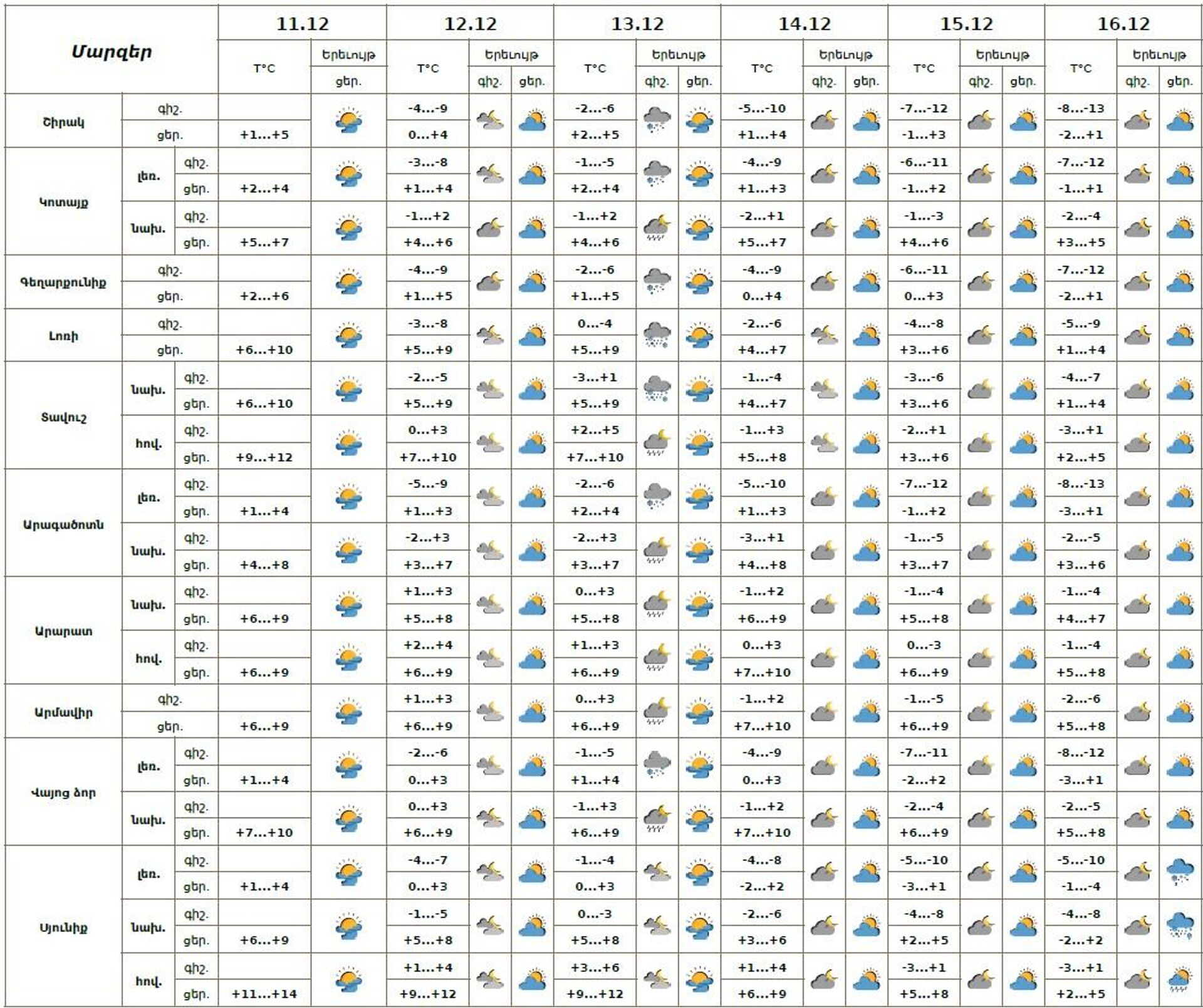Image resolution: width=1203 pixels, height=1008 pixels.
Task: Click Armavir's 13.12 night rain icon
Action: pos(656,712)
